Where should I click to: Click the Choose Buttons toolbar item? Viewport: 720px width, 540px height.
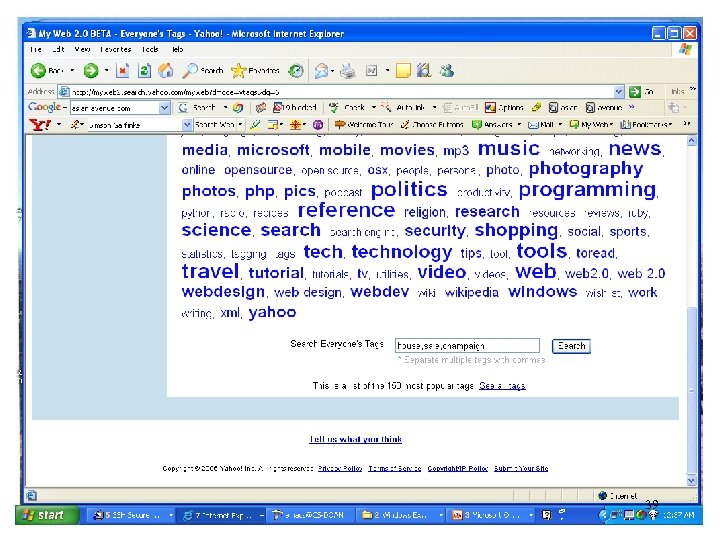pos(432,124)
